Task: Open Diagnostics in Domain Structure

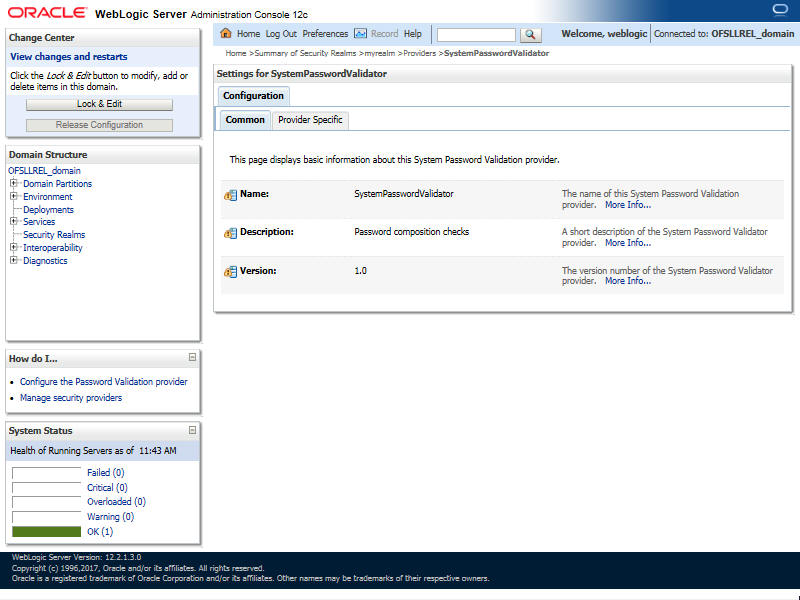Action: tap(45, 261)
